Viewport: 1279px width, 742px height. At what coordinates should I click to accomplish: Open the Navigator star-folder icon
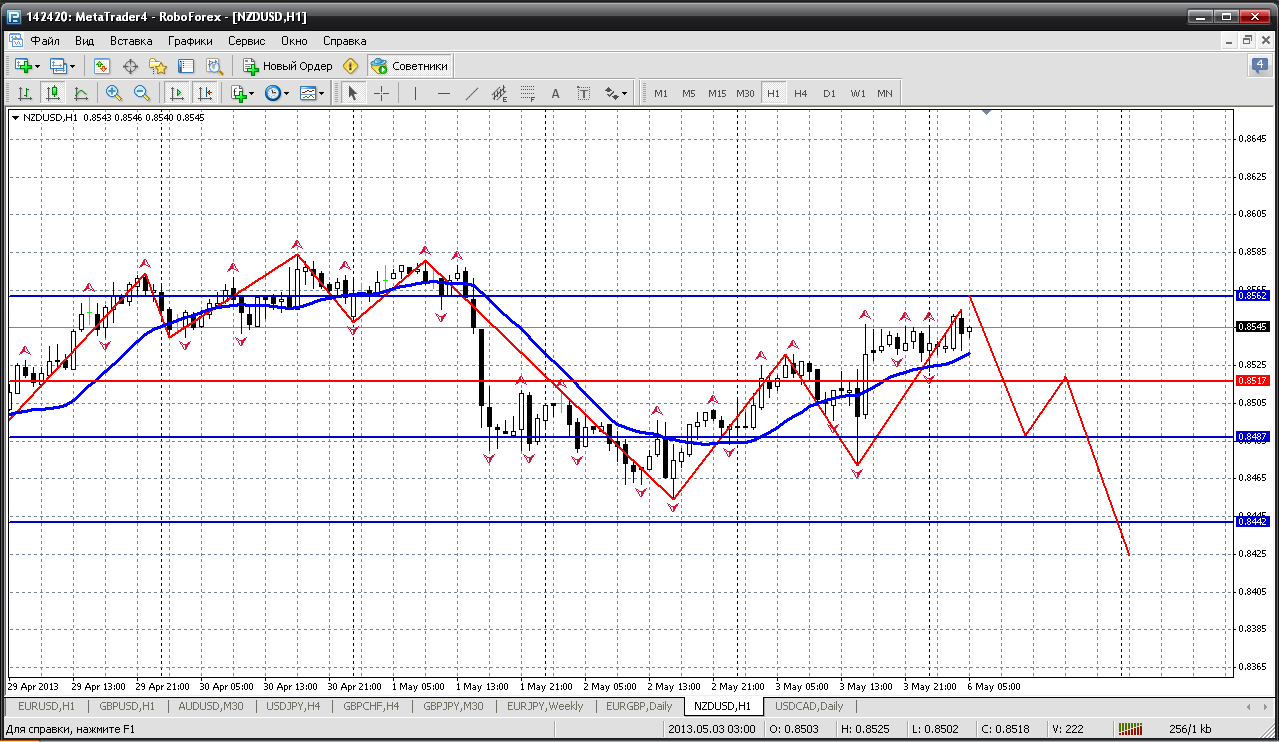(x=158, y=66)
